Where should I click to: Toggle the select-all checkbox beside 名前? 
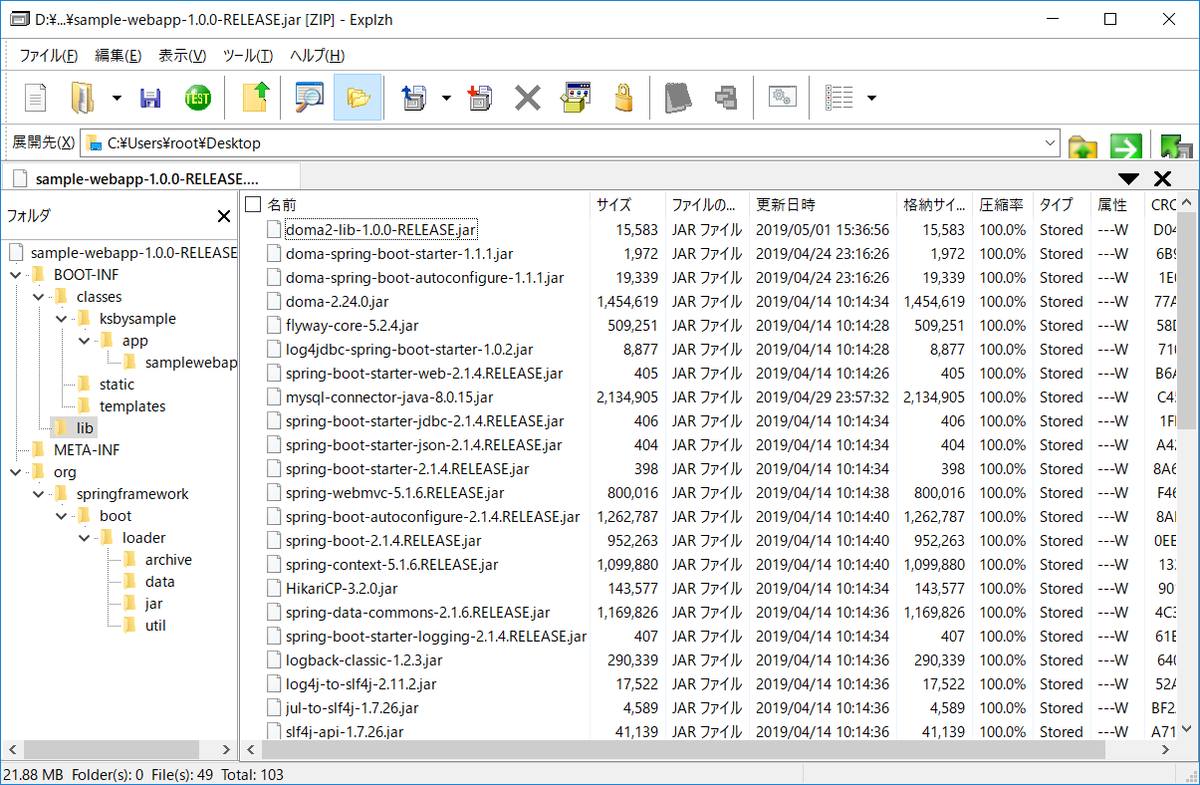(x=253, y=204)
